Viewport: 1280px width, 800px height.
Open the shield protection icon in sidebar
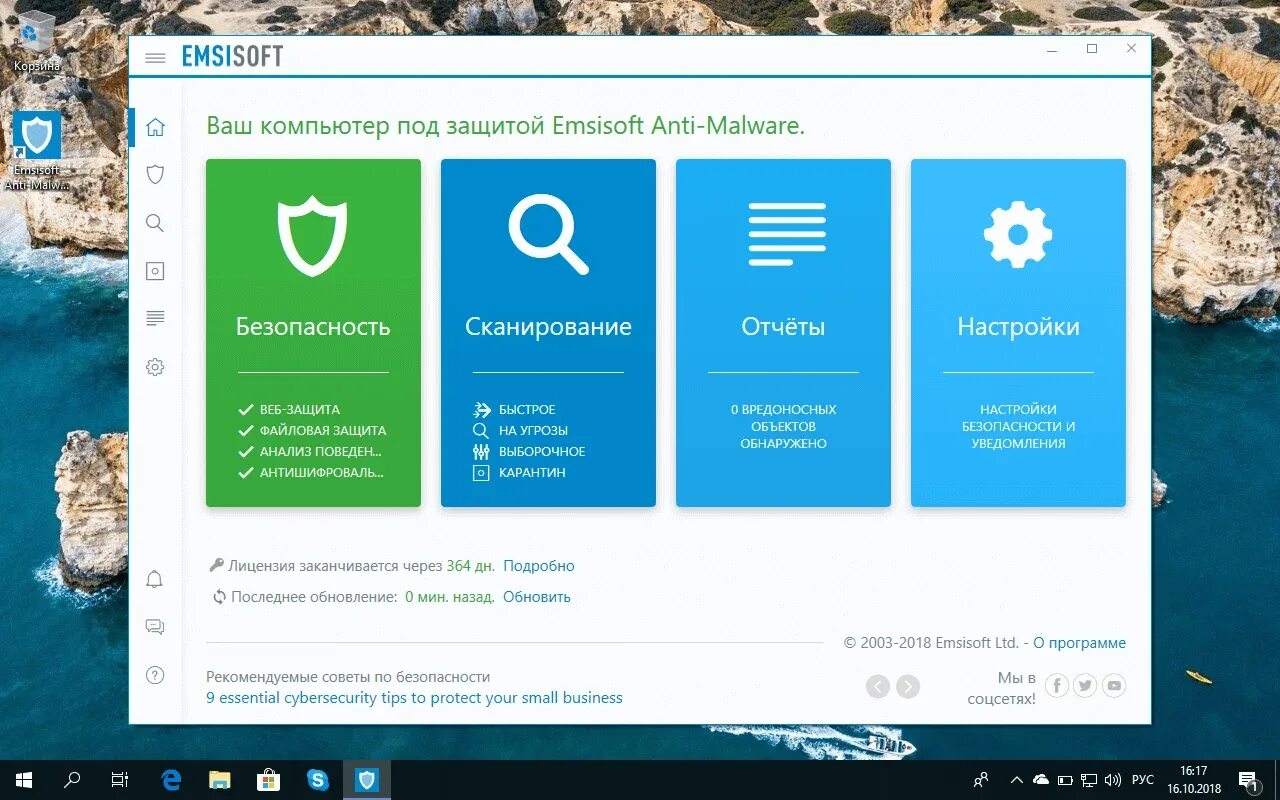pos(155,175)
